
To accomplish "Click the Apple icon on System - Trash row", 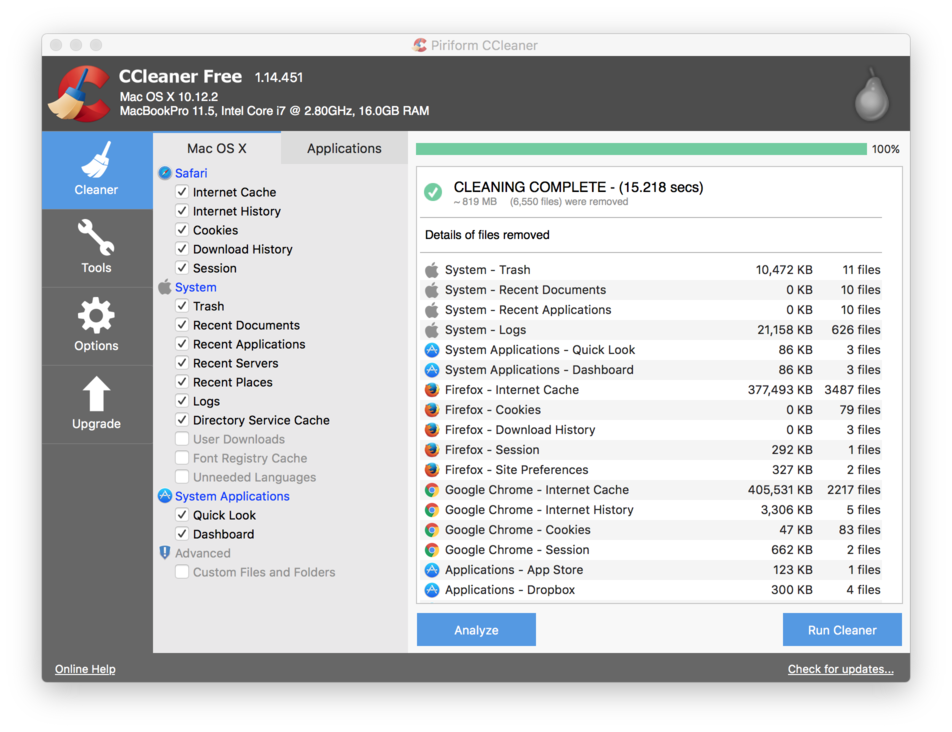I will point(432,269).
